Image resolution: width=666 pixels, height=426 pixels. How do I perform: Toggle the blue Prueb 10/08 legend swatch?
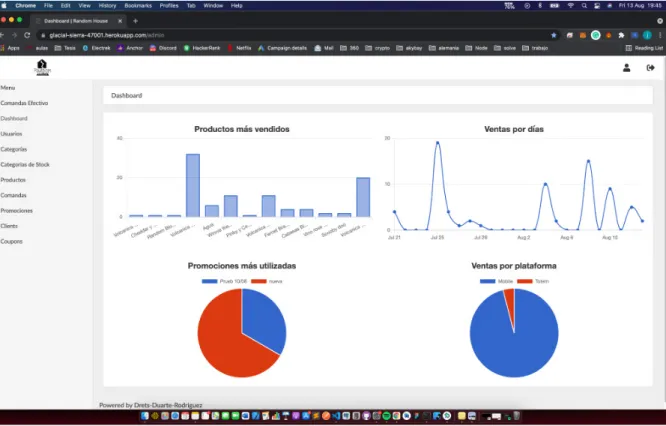(x=209, y=281)
